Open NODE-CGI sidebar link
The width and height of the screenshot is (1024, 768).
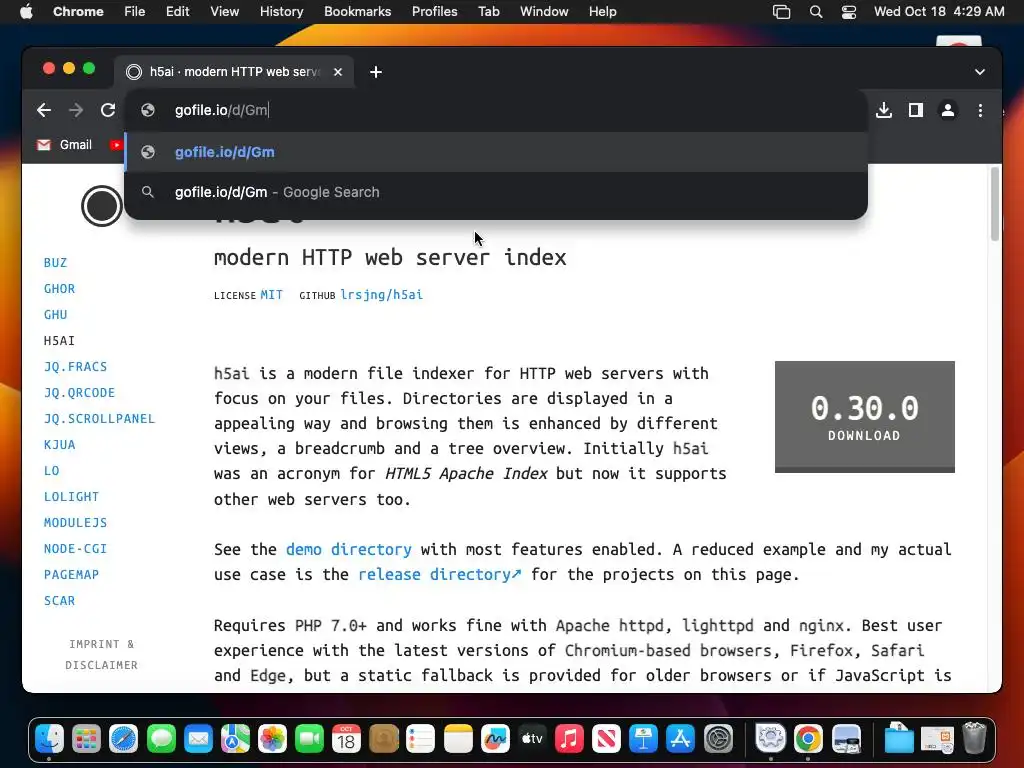(75, 549)
